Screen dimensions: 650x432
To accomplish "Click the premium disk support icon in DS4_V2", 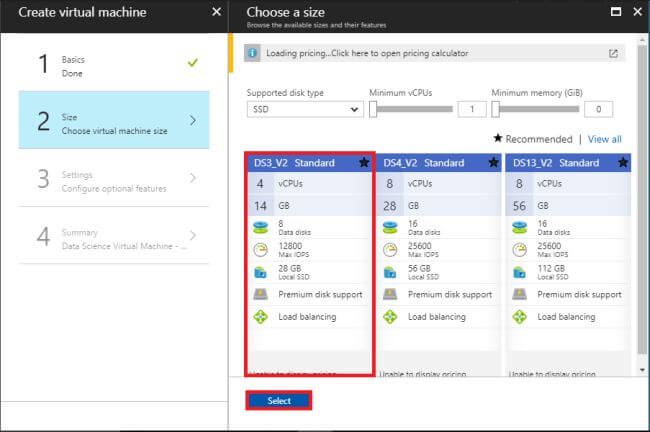I will click(390, 295).
